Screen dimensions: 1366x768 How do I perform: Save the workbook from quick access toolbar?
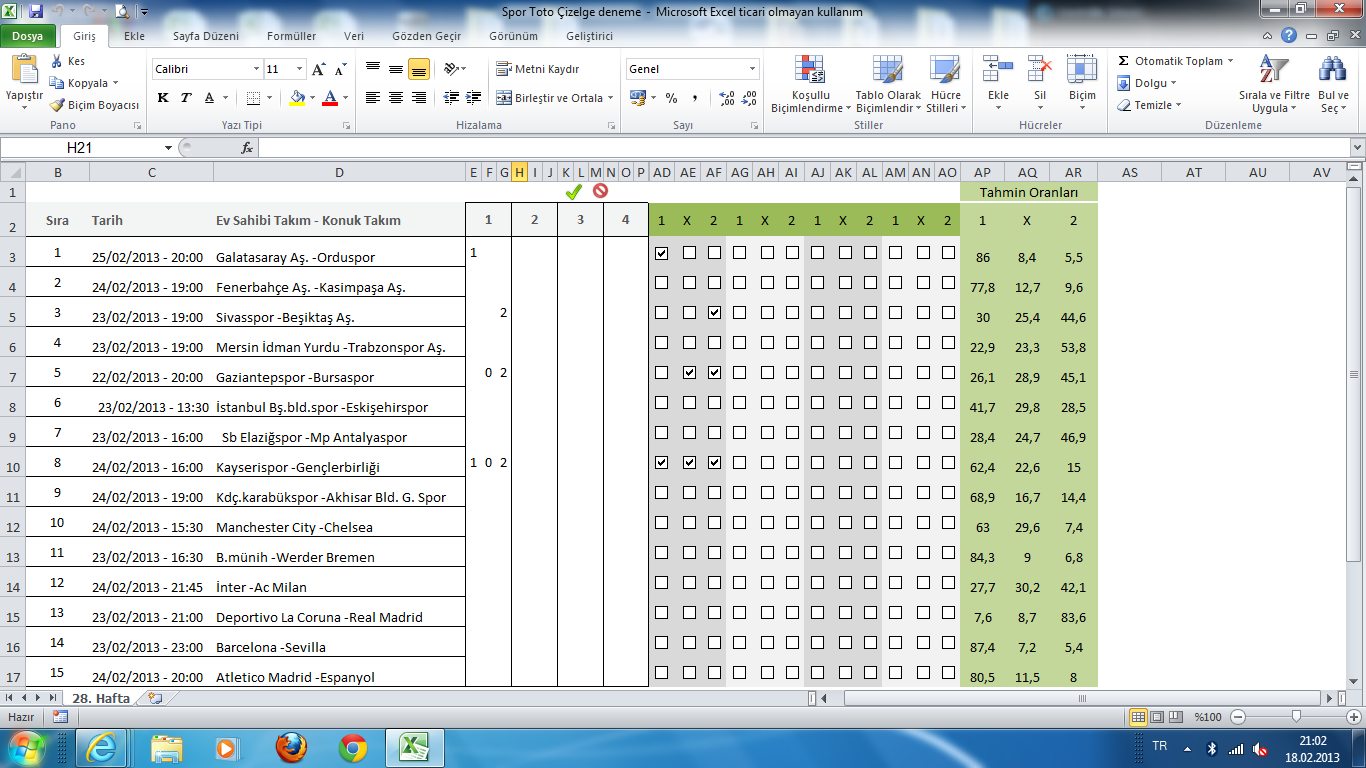tap(36, 12)
